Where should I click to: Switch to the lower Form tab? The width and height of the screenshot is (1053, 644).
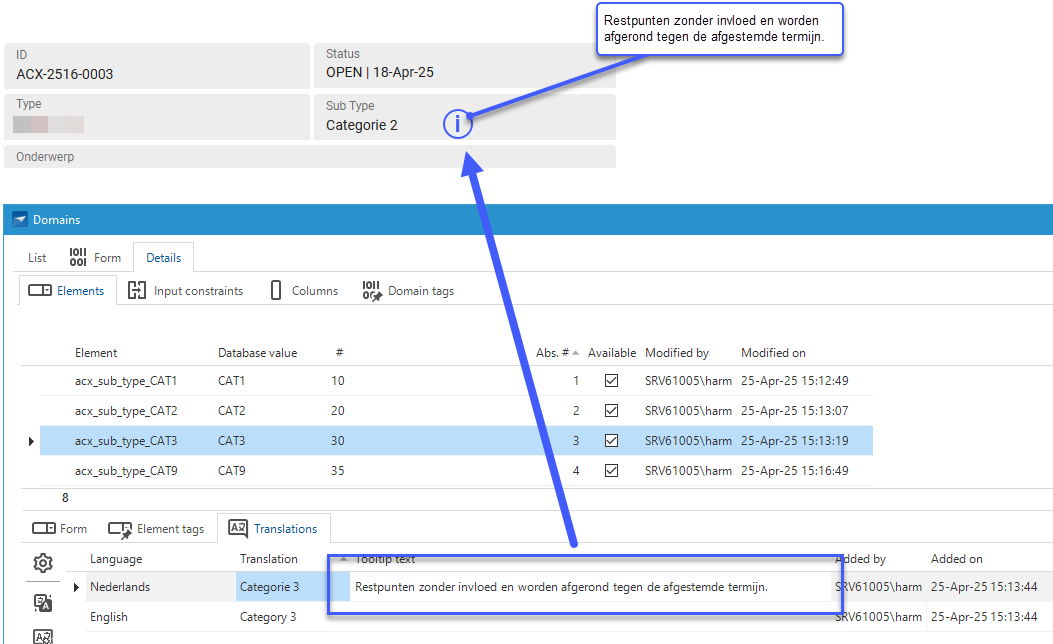point(60,528)
